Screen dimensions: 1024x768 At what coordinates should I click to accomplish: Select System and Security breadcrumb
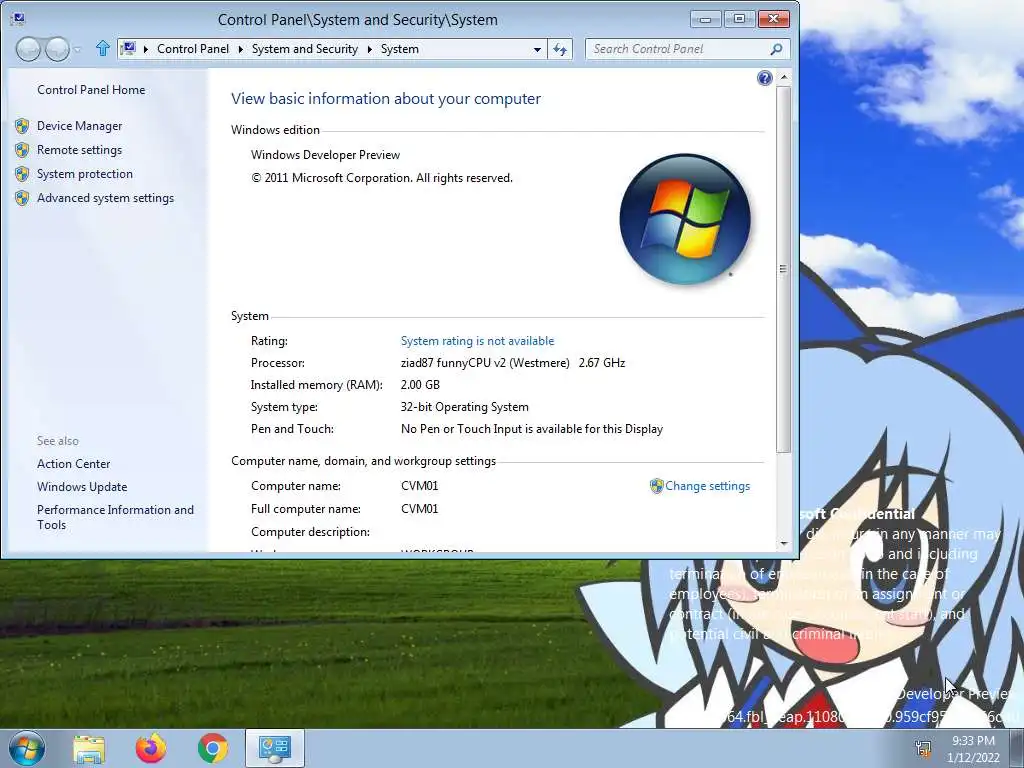coord(305,49)
